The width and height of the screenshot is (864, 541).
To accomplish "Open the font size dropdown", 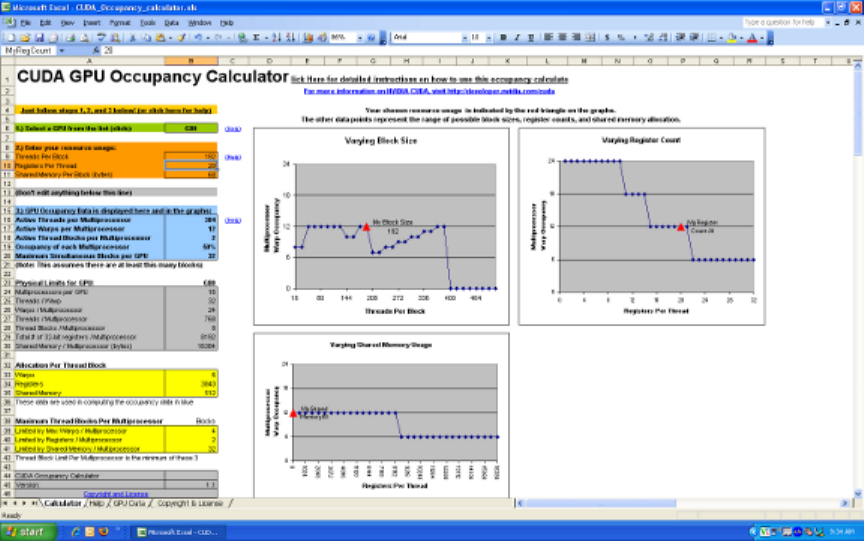I will coord(489,37).
